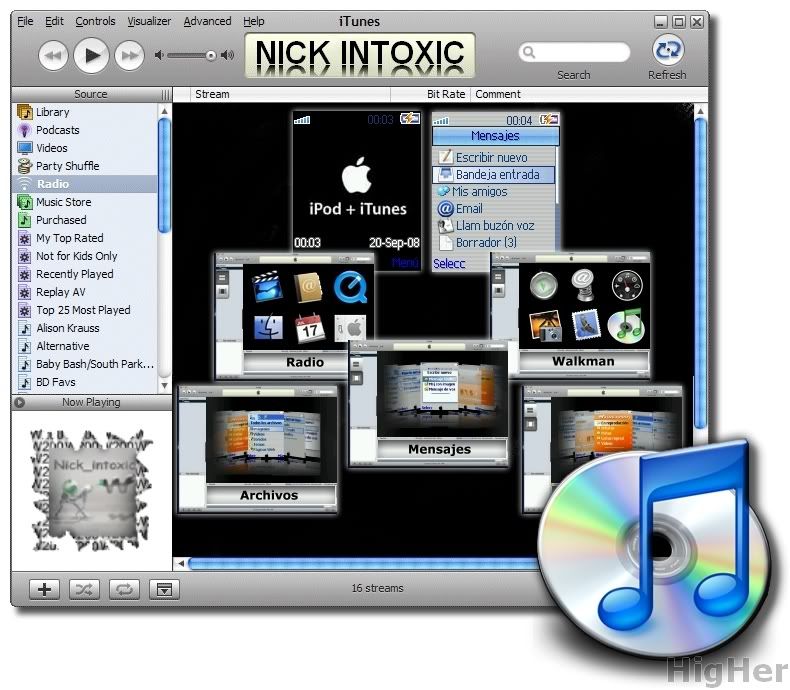Select Library in the Source list
The image size is (790, 690).
(85, 112)
